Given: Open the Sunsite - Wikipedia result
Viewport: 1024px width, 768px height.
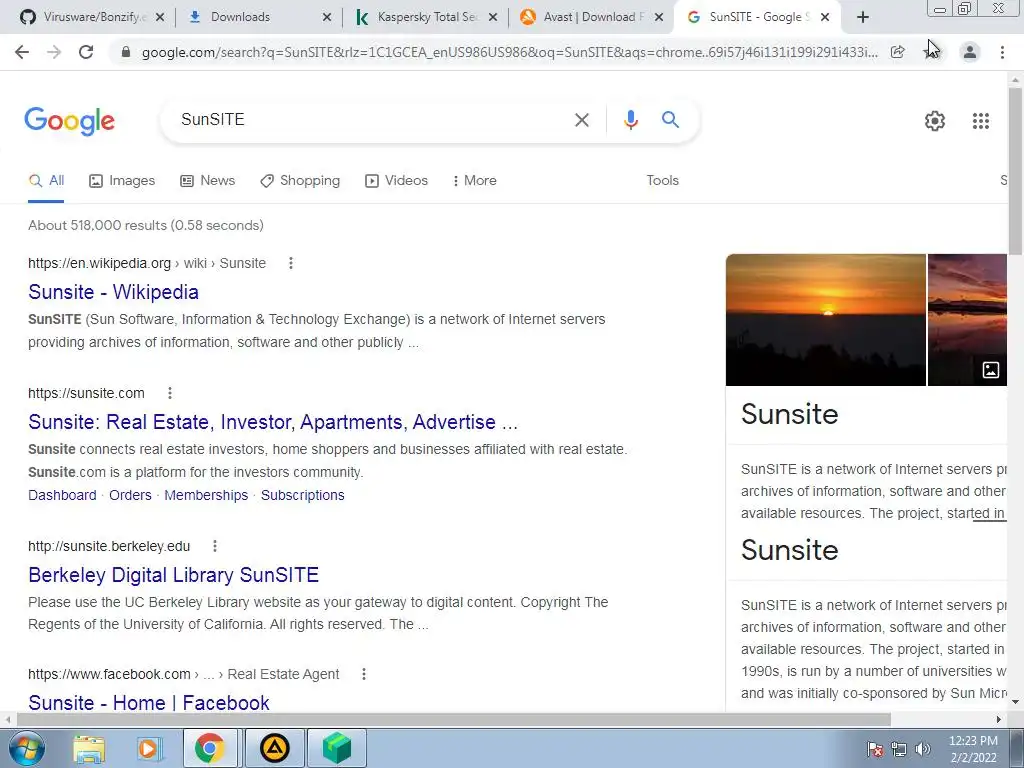Looking at the screenshot, I should pos(114,292).
